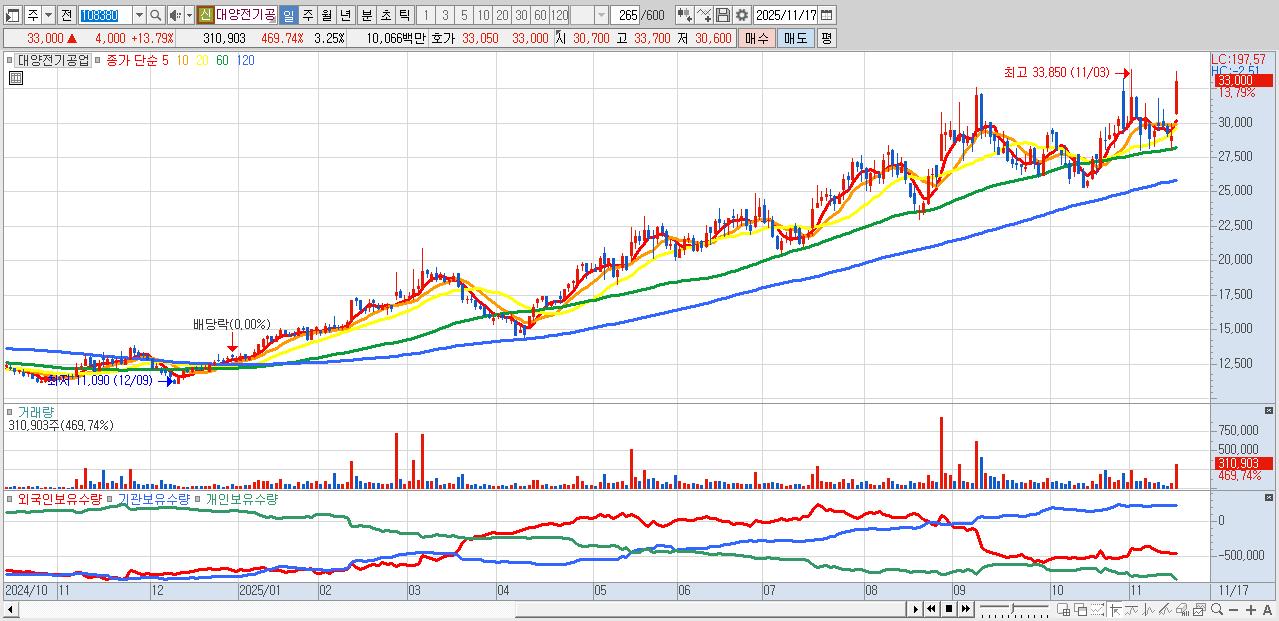1279x621 pixels.
Task: Click the trend line tool icon in bottom toolbar
Action: tap(1131, 610)
